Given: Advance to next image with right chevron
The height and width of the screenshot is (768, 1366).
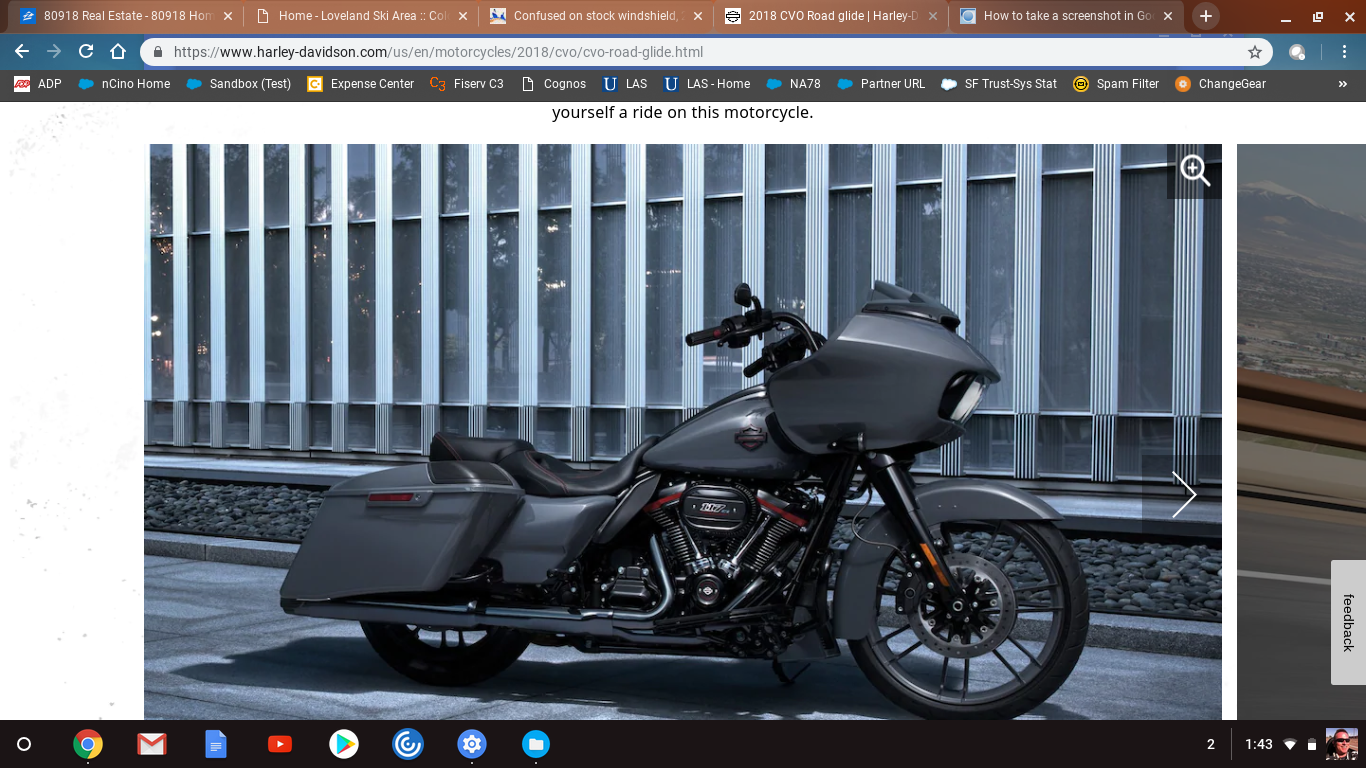Looking at the screenshot, I should [1183, 495].
